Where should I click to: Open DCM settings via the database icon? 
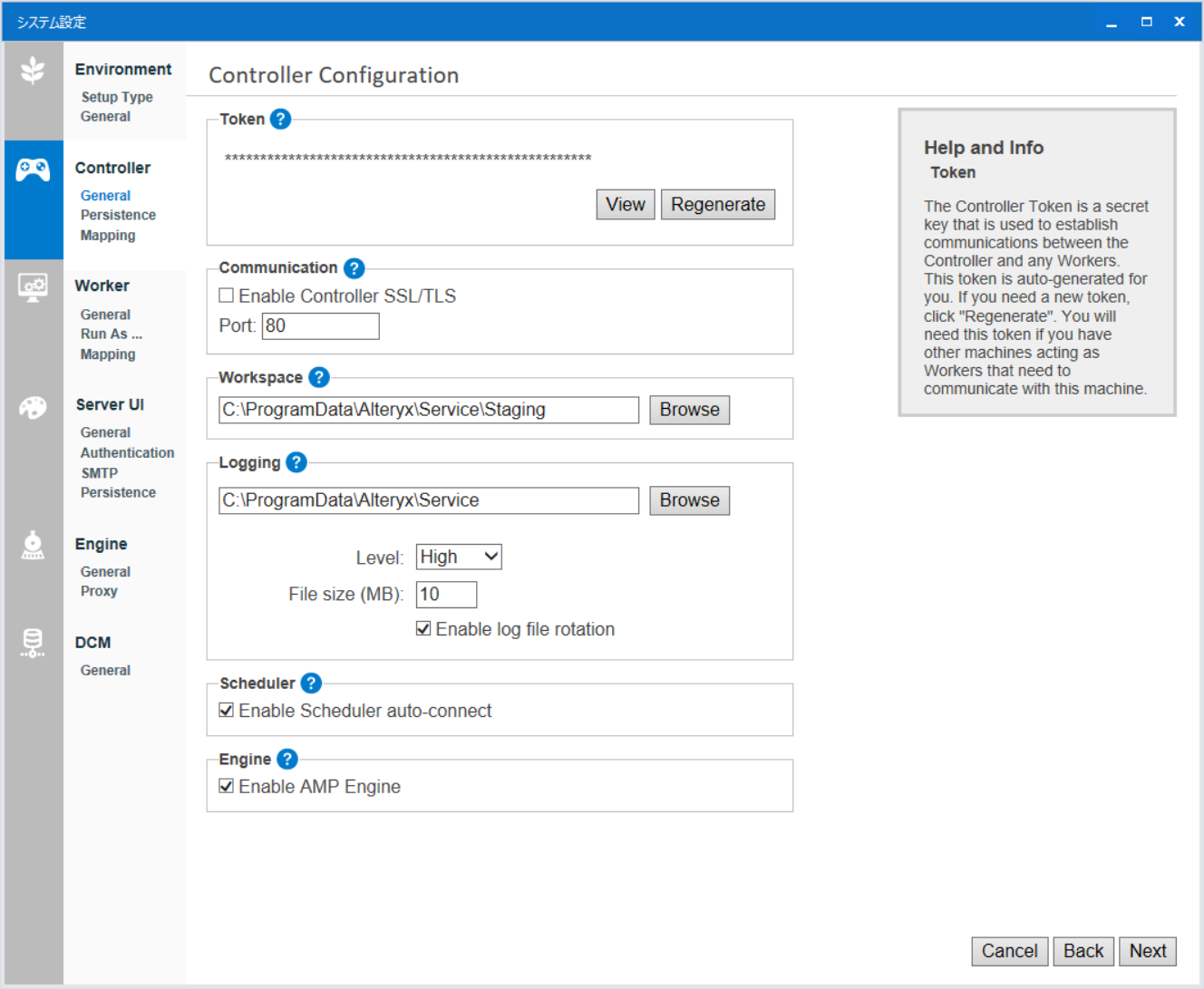[x=34, y=644]
